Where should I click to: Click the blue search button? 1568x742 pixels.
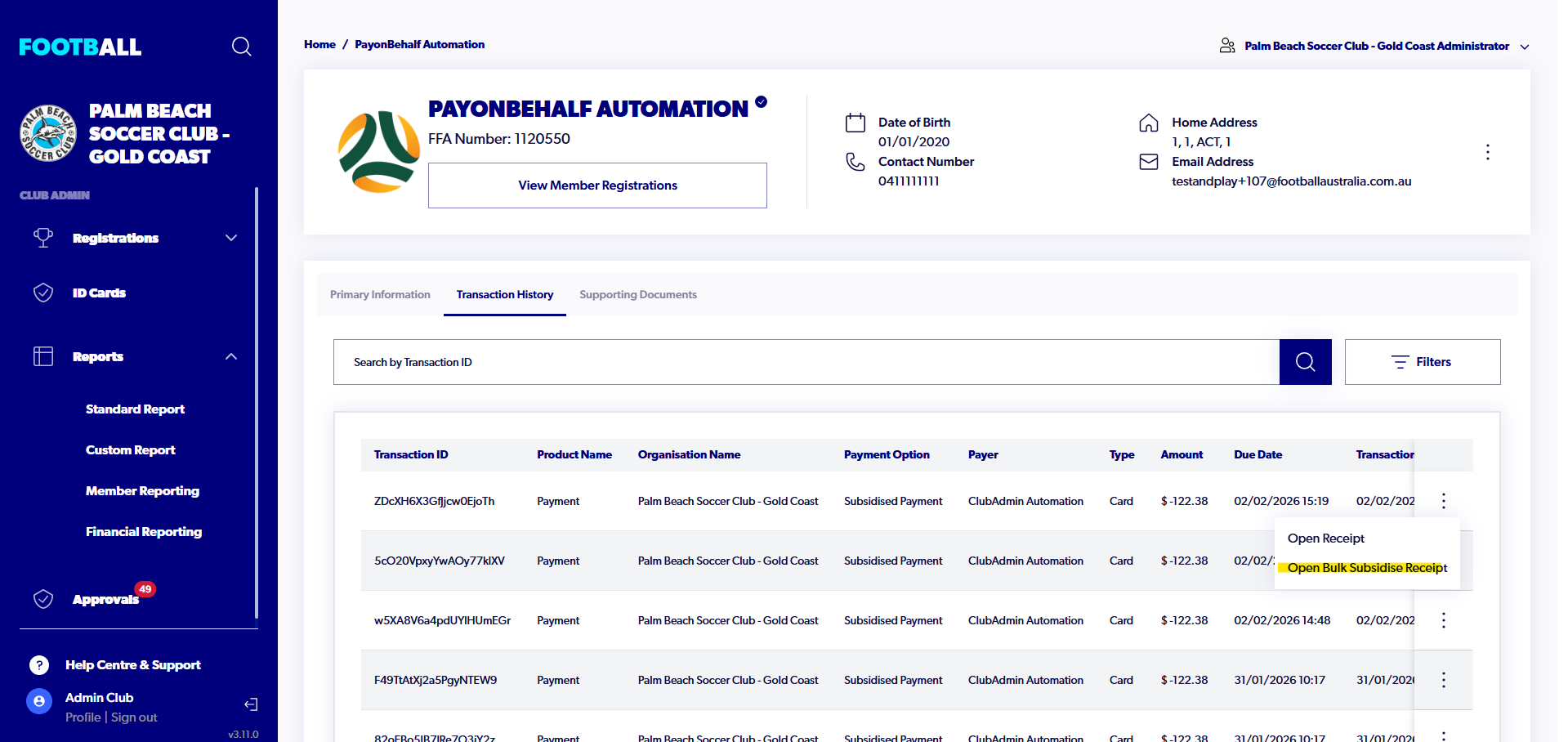tap(1306, 362)
